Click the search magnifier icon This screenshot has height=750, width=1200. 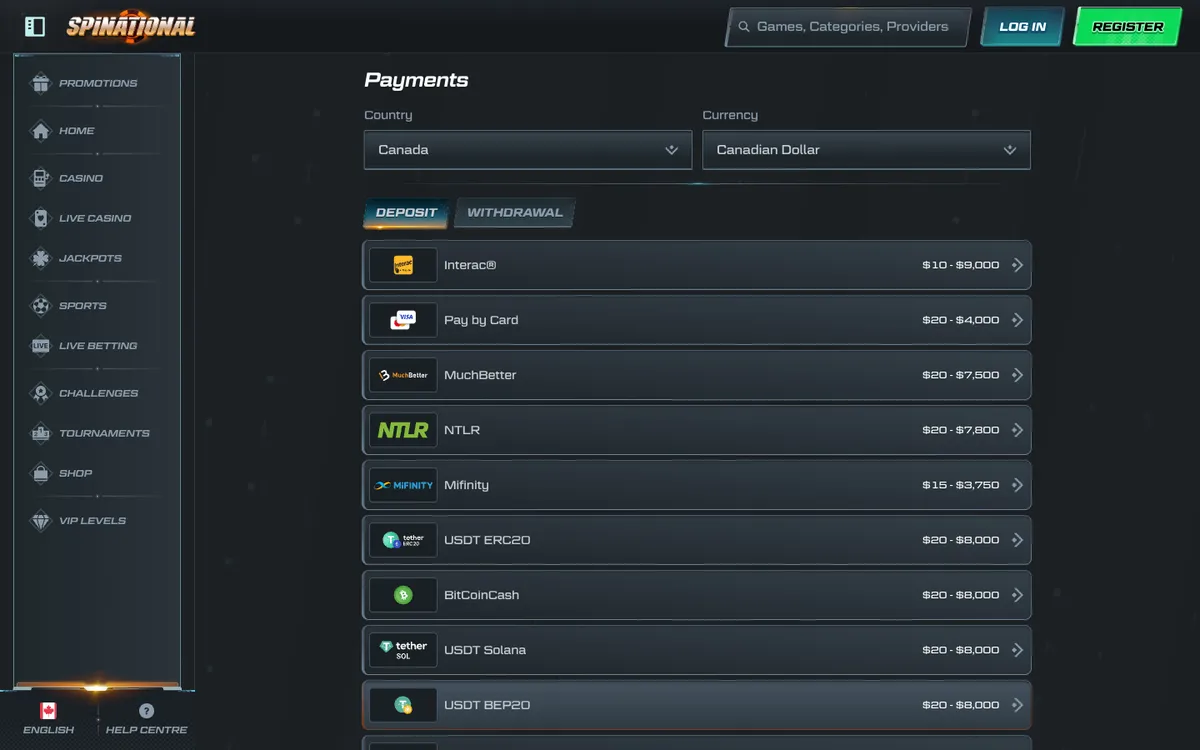tap(744, 27)
